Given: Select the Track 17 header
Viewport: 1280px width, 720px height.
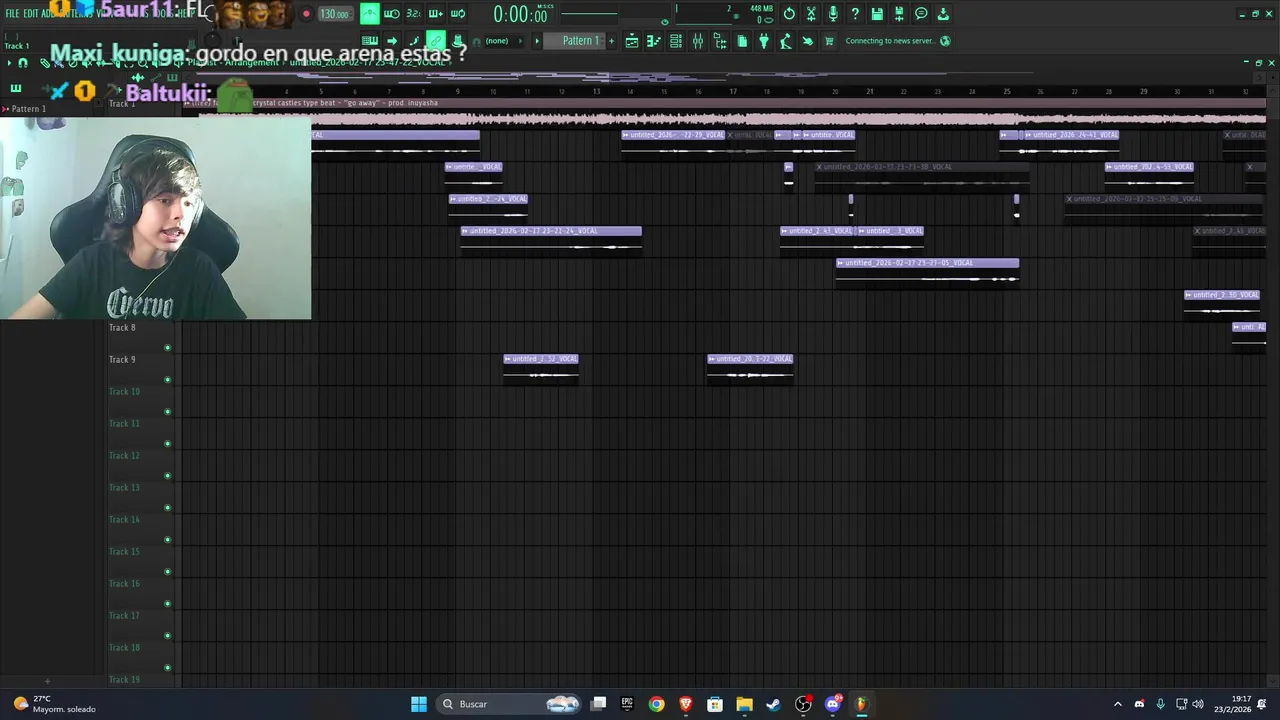Looking at the screenshot, I should point(140,624).
